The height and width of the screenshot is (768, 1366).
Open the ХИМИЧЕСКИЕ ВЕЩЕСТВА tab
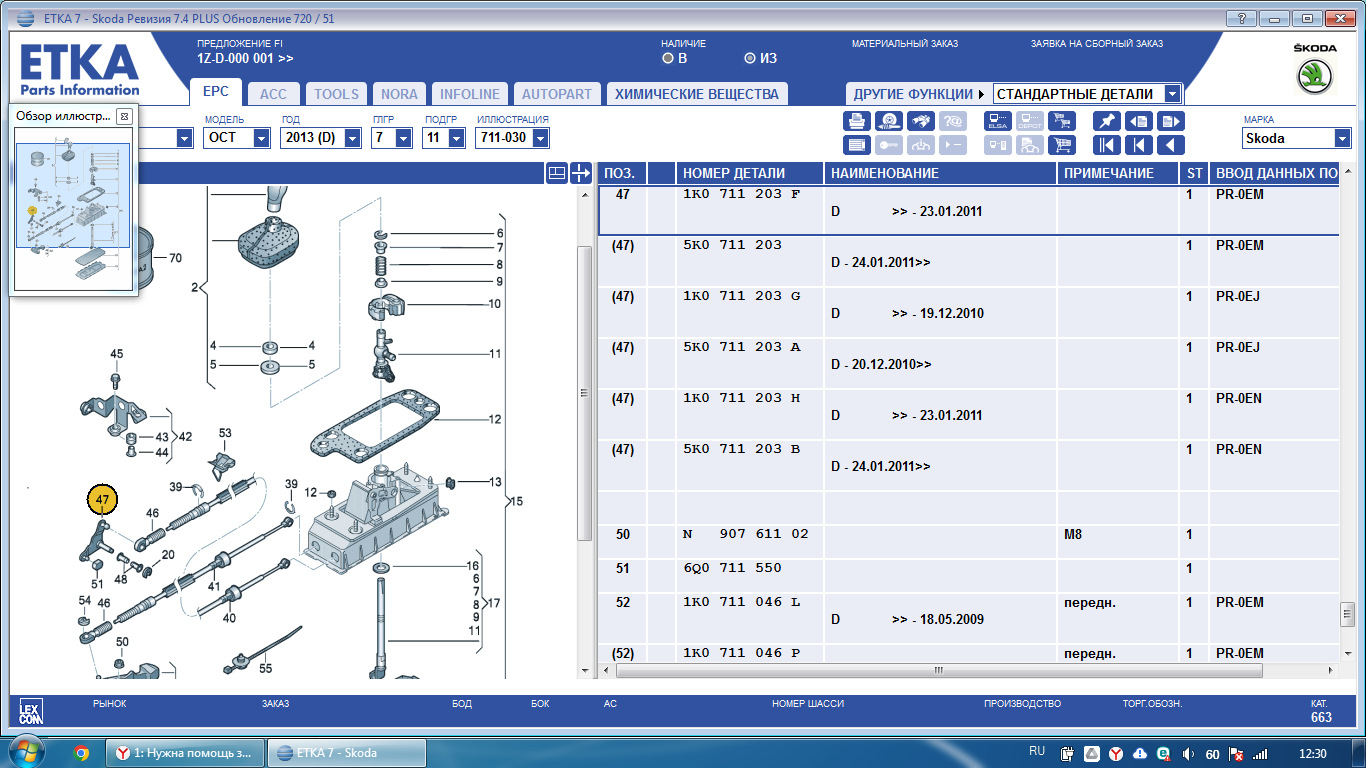click(697, 94)
